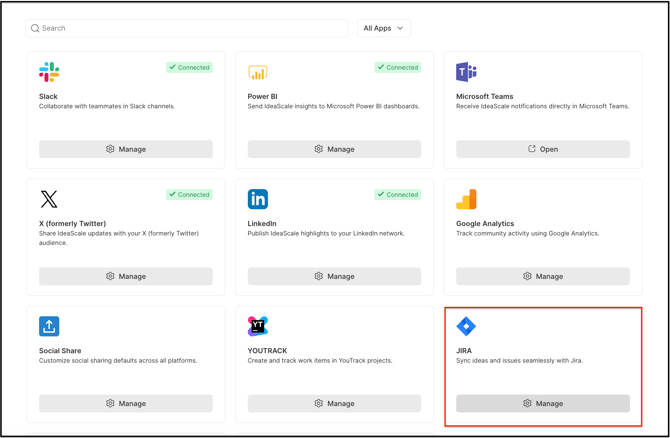The image size is (670, 438).
Task: Click the Power BI logo icon
Action: click(257, 72)
